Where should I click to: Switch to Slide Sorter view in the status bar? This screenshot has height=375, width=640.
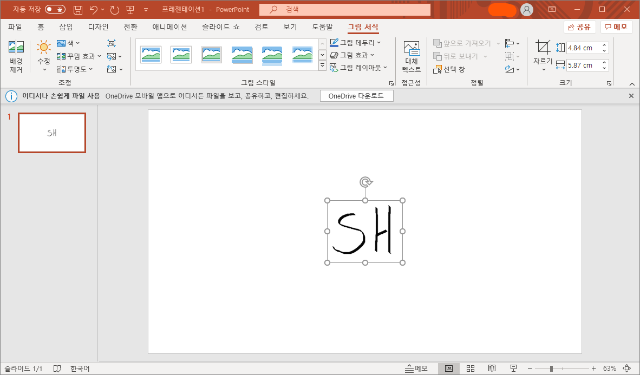[470, 368]
